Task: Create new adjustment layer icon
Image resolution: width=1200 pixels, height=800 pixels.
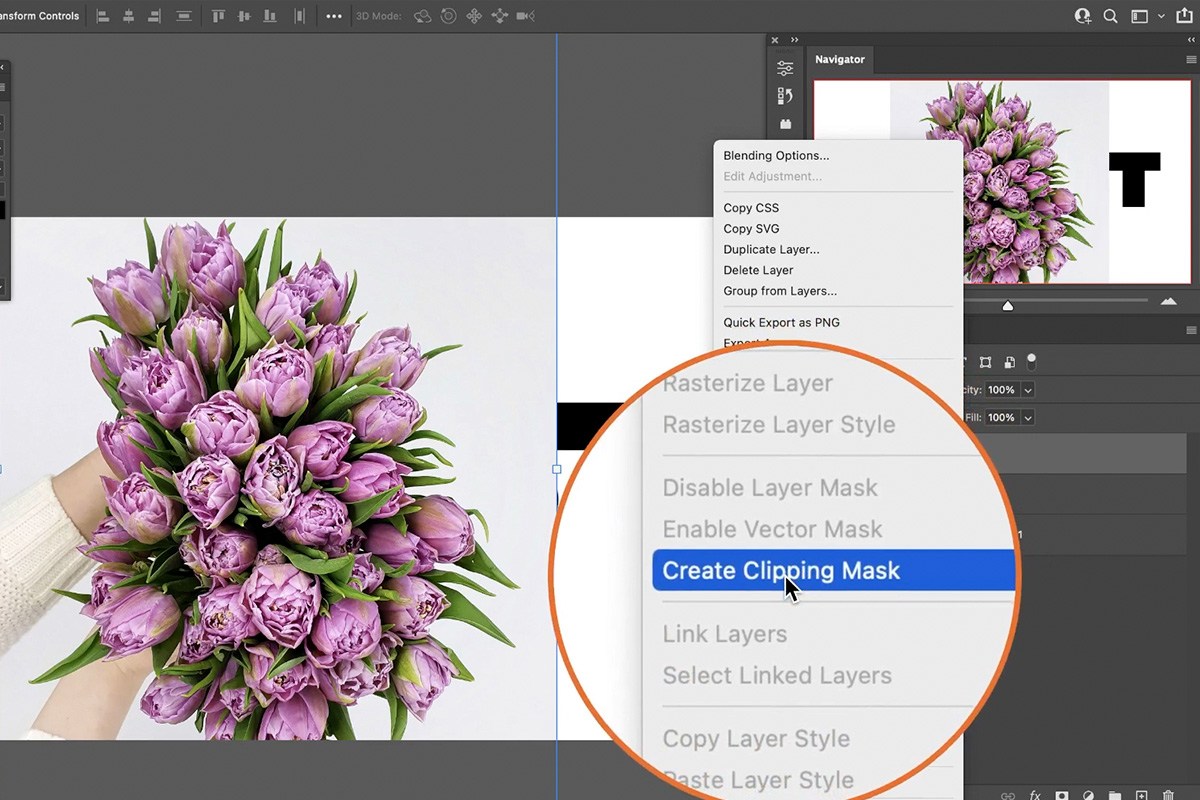Action: tap(1089, 796)
